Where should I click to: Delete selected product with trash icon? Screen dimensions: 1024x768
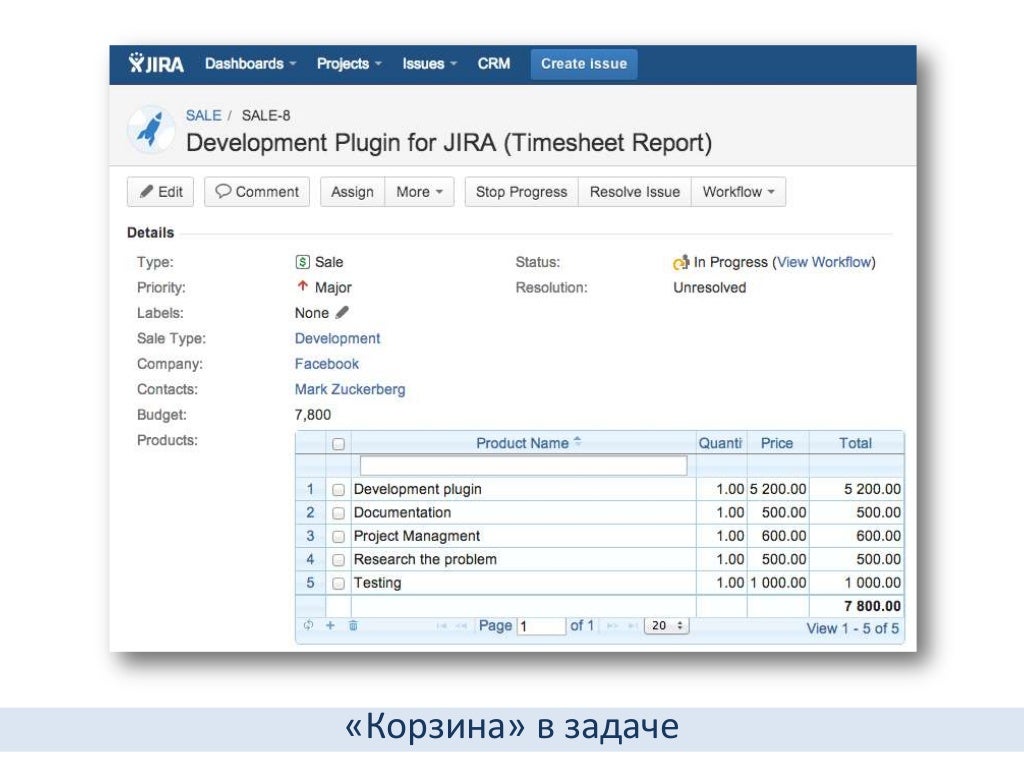(353, 625)
